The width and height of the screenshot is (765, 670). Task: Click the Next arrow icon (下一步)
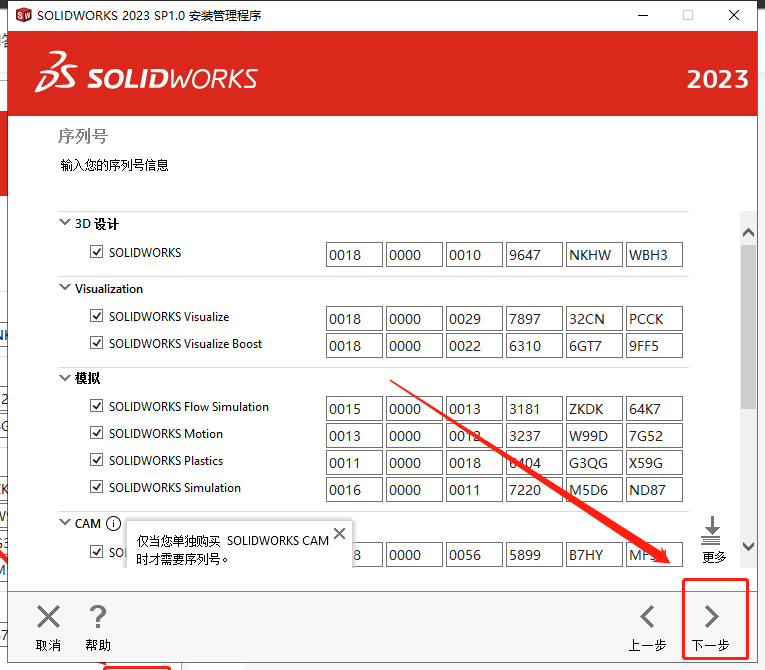pyautogui.click(x=711, y=616)
